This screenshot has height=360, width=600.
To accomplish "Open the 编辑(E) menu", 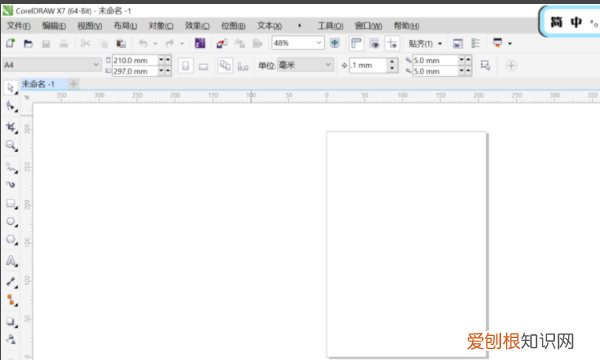I will pos(54,26).
